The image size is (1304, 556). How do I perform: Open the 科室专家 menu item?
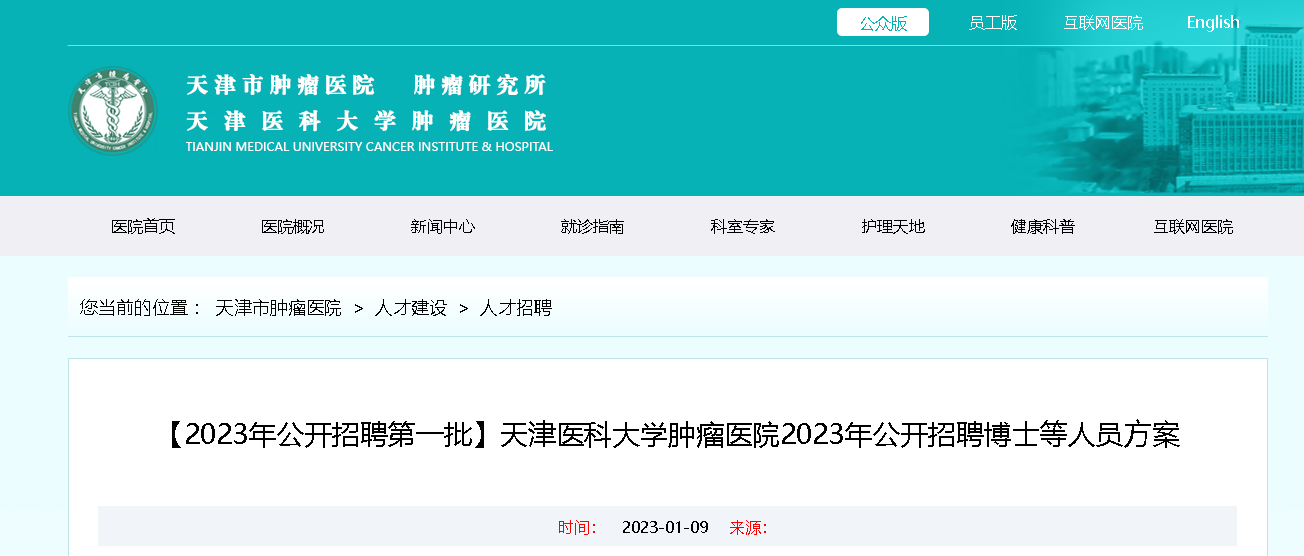point(743,227)
